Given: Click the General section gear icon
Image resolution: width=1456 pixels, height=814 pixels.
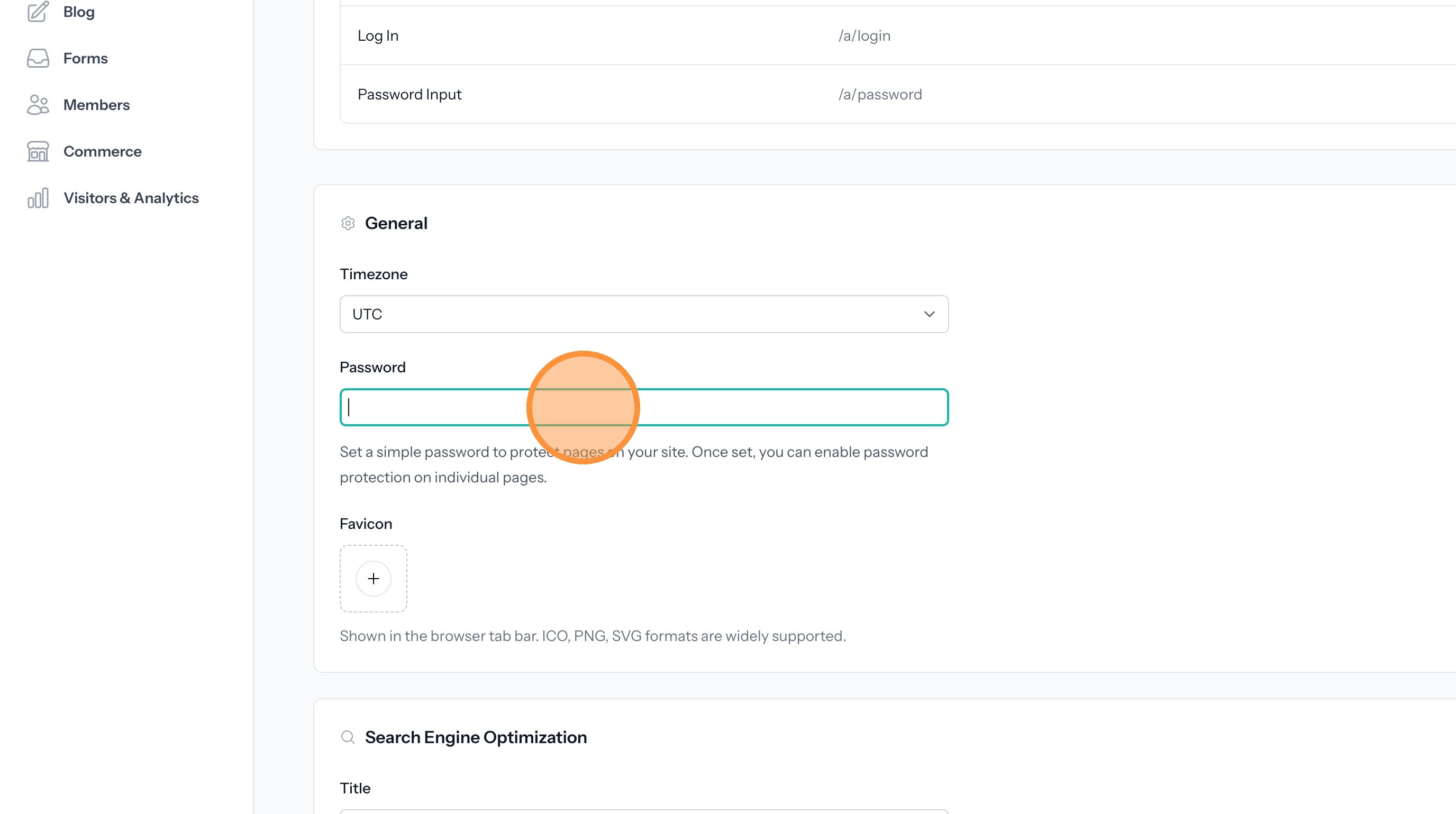Looking at the screenshot, I should pos(348,224).
